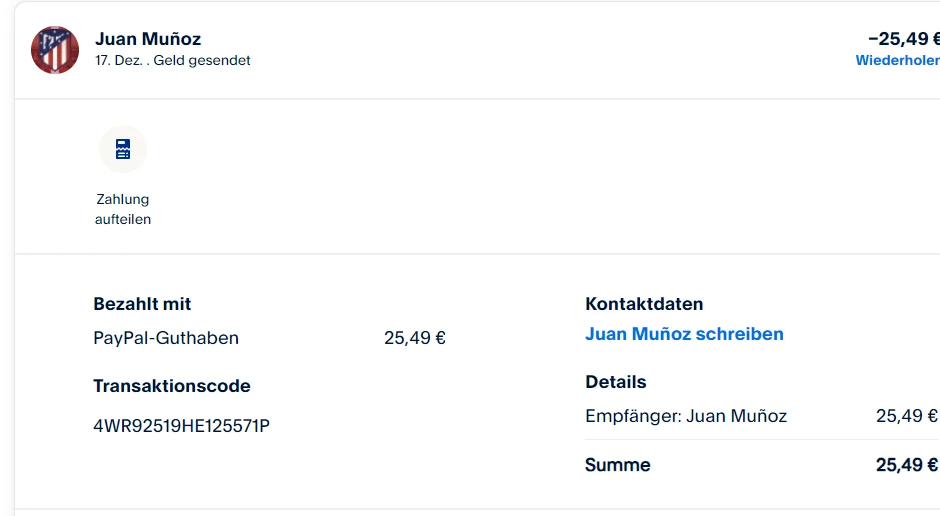The width and height of the screenshot is (940, 516).
Task: Click the Summe label
Action: pyautogui.click(x=618, y=465)
